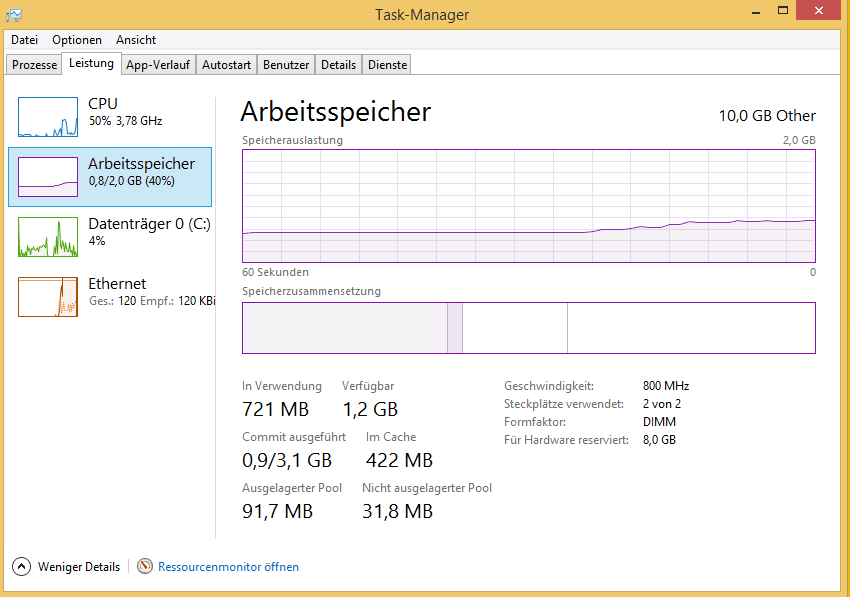Image resolution: width=850 pixels, height=597 pixels.
Task: Click the Speicherauslastung usage graph
Action: [528, 205]
